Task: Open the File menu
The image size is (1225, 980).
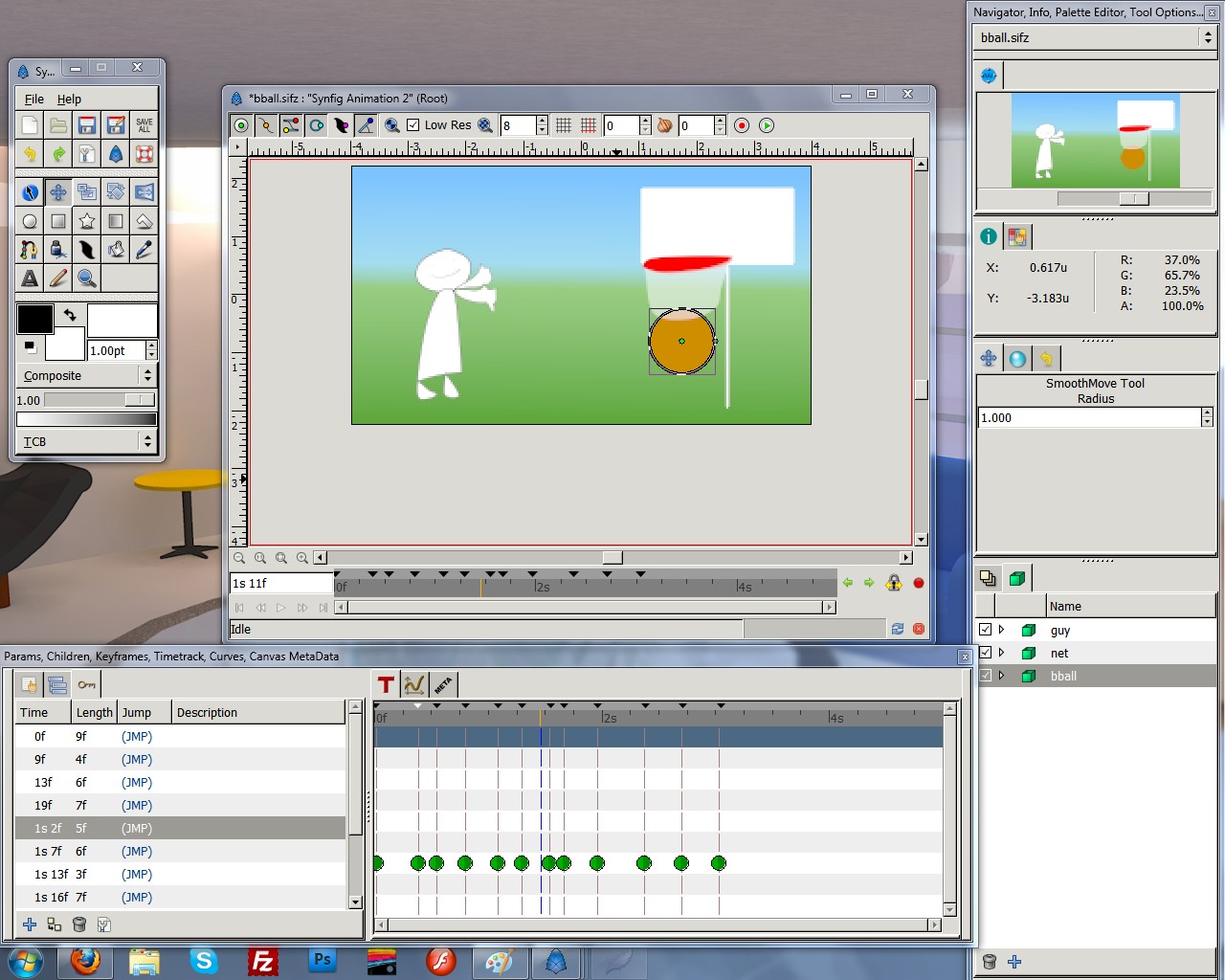Action: click(x=33, y=99)
